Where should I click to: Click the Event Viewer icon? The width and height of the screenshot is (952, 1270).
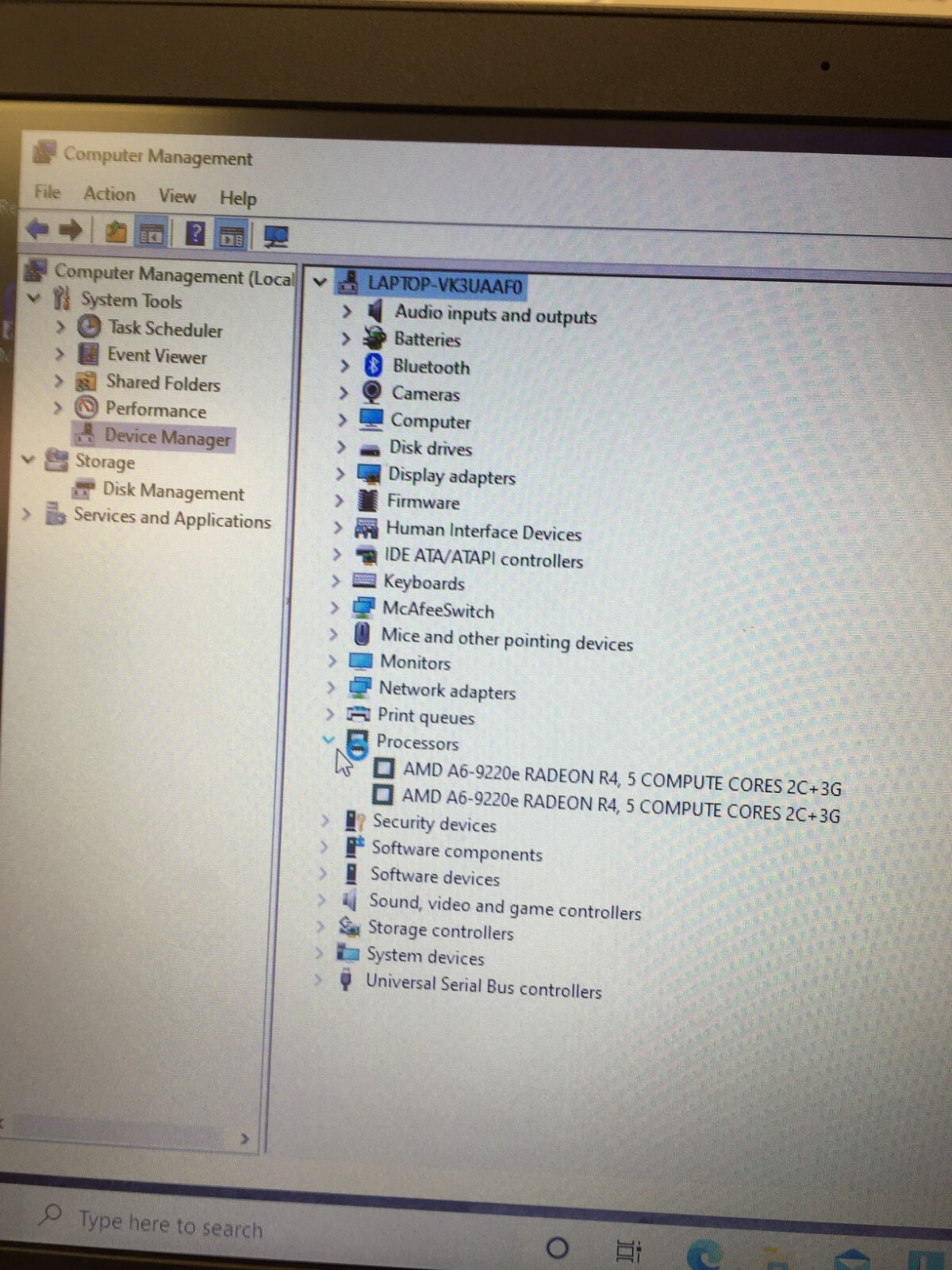tap(88, 354)
